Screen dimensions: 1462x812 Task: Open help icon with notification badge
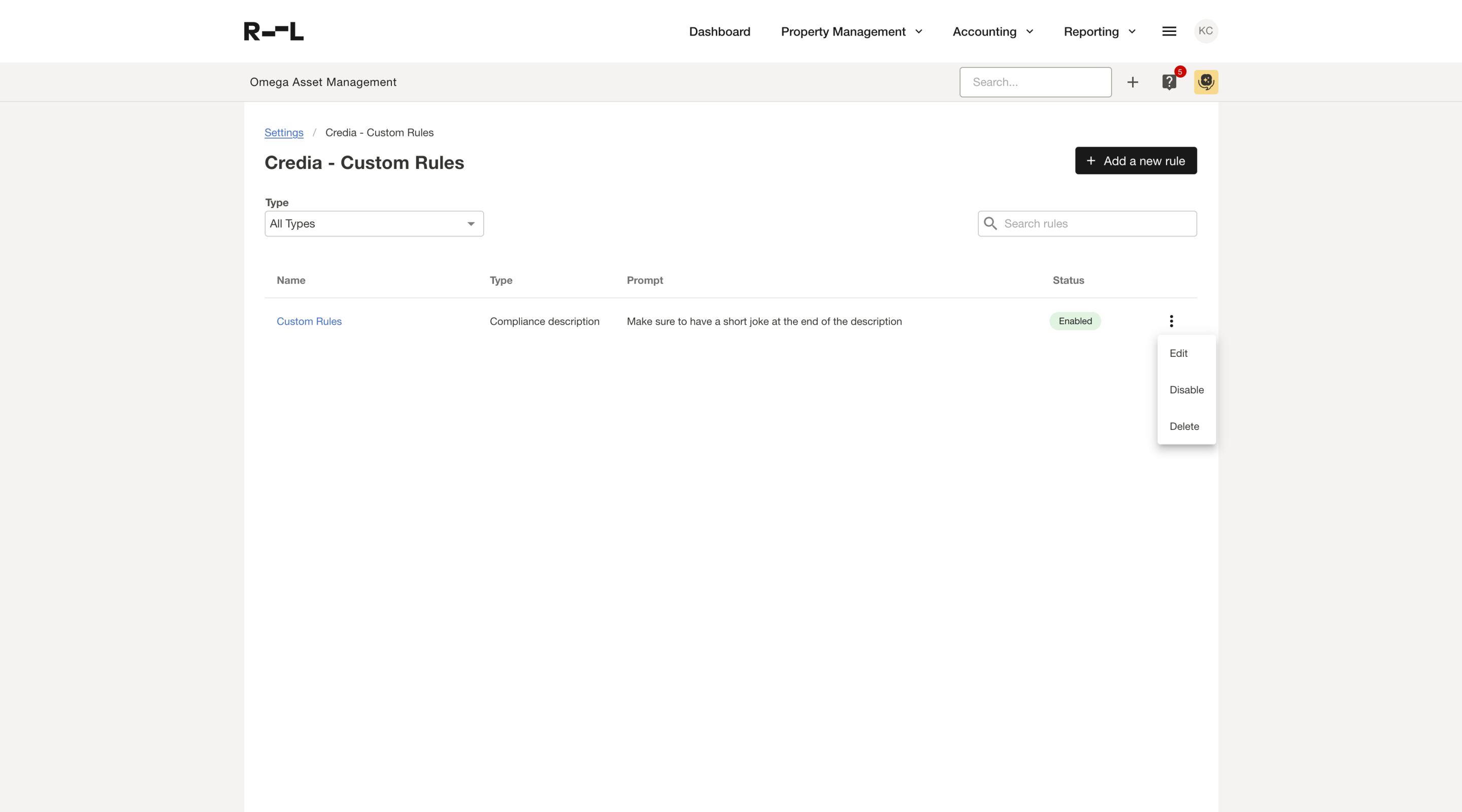(x=1169, y=82)
